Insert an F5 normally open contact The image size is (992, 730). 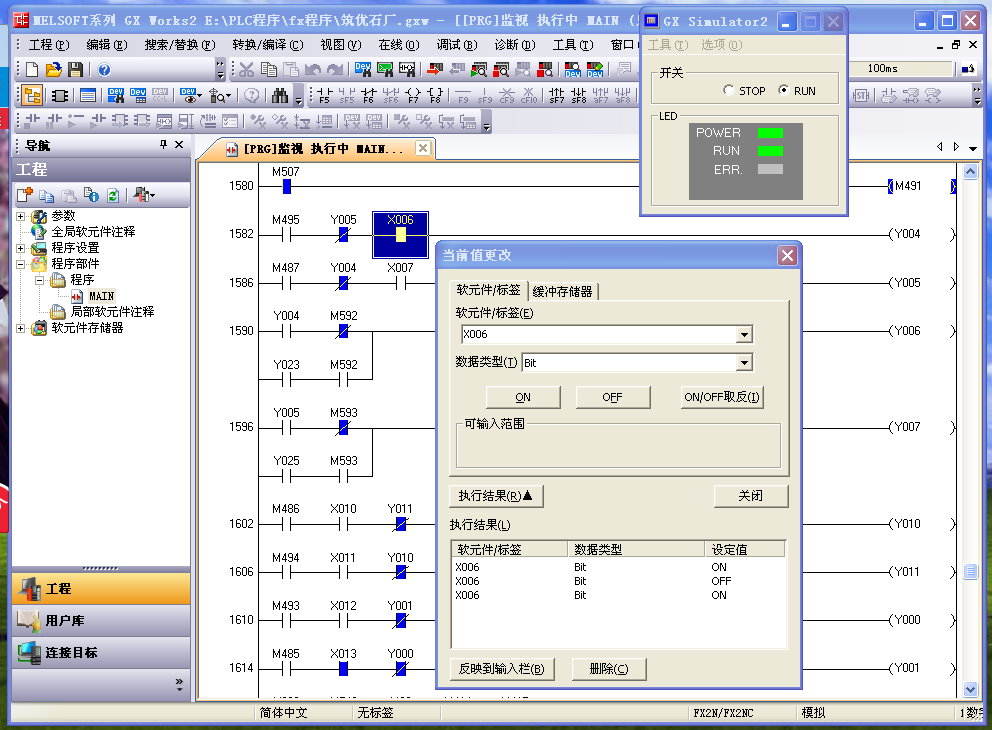coord(324,96)
